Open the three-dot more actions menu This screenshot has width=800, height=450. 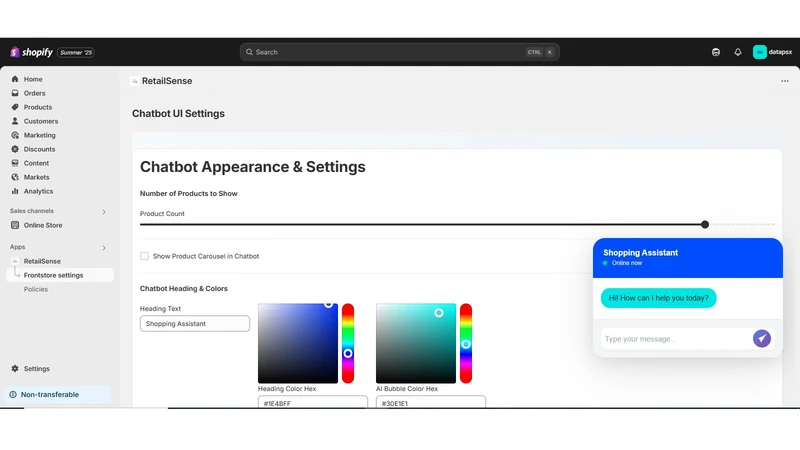tap(785, 81)
